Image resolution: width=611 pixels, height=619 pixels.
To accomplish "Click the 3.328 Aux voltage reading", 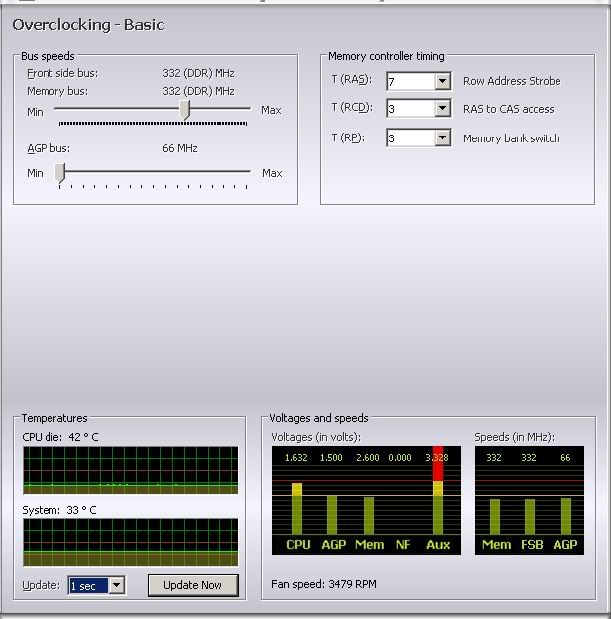I will click(x=437, y=458).
